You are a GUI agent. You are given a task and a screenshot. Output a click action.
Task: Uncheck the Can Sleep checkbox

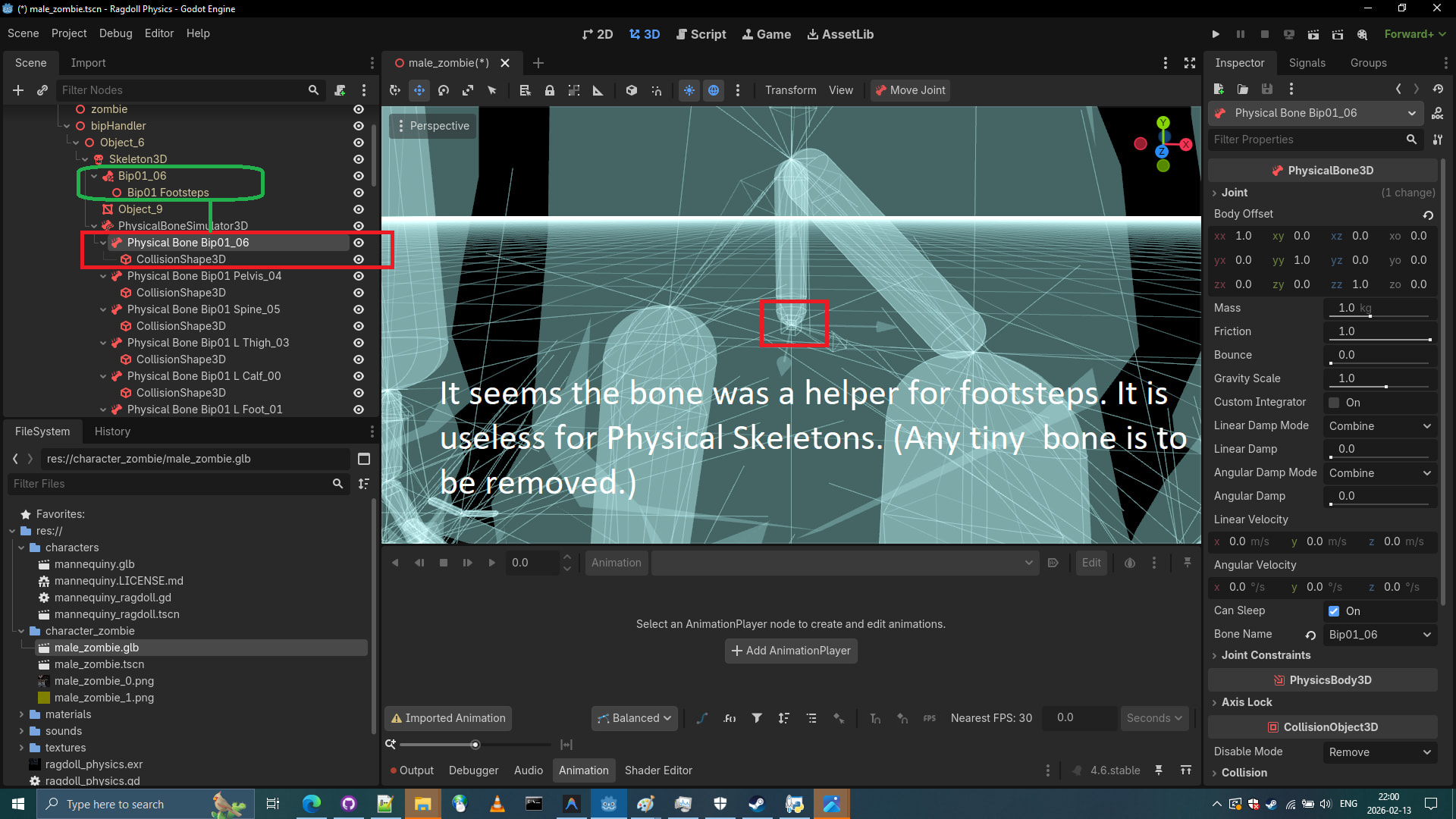[x=1334, y=611]
